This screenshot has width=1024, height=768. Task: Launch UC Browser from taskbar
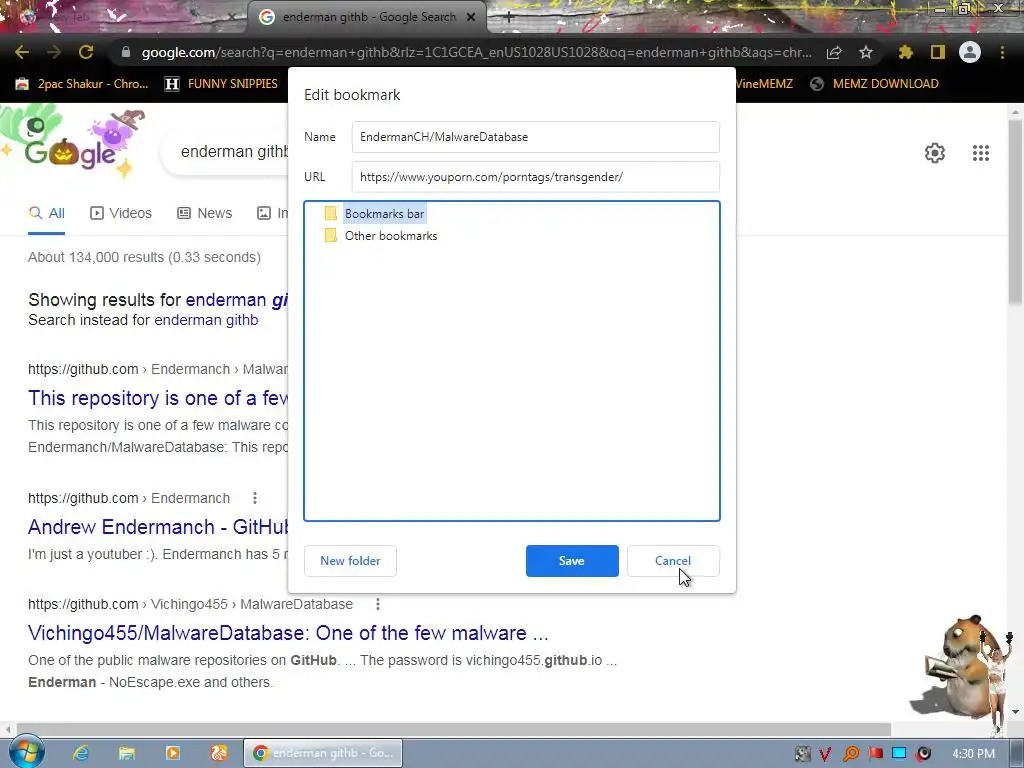click(219, 753)
